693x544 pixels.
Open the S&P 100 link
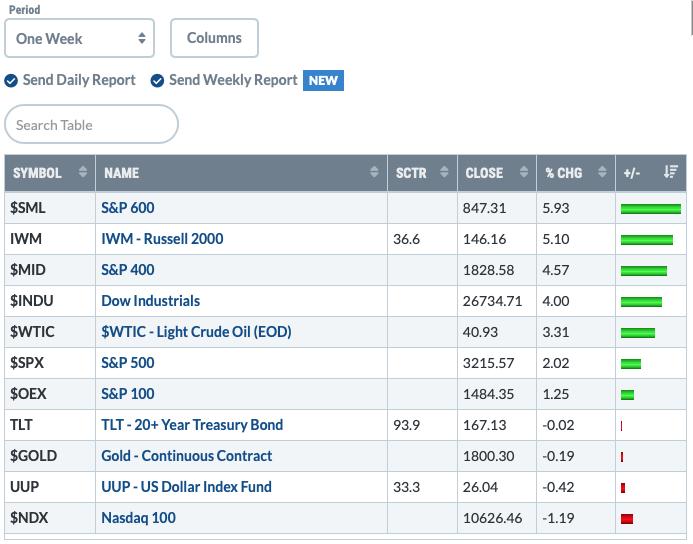[128, 394]
